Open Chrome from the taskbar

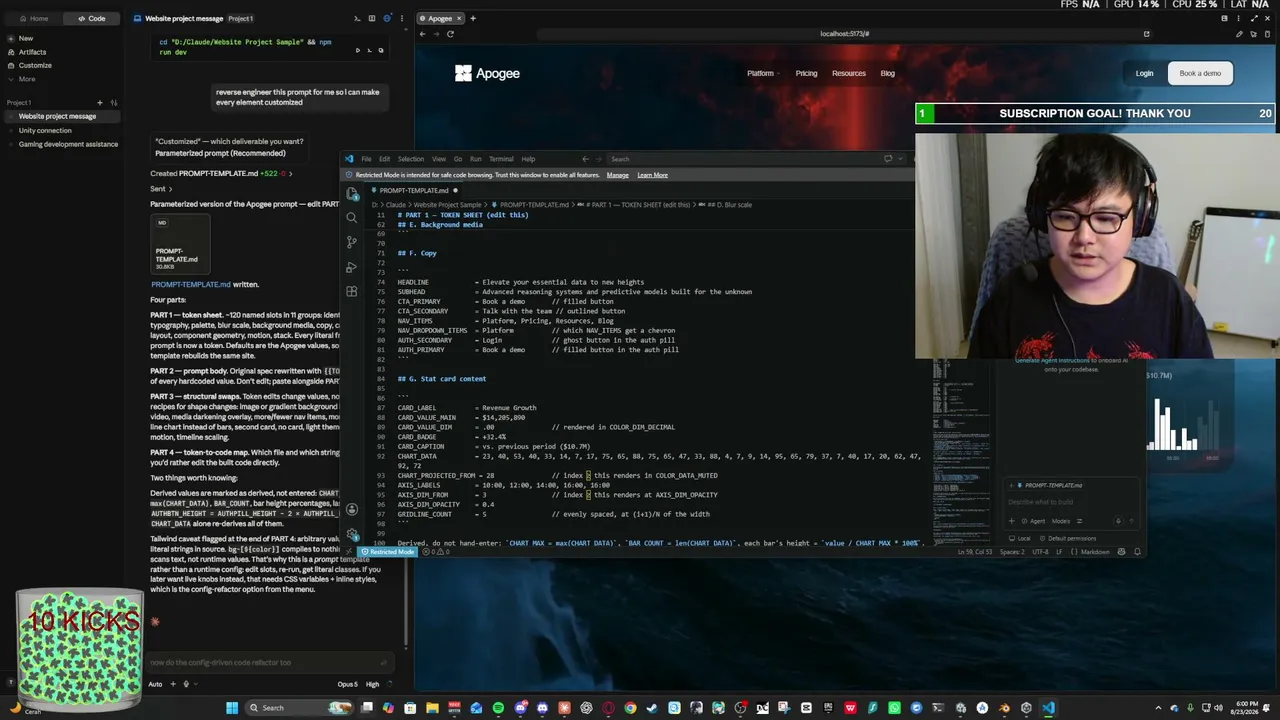[630, 708]
